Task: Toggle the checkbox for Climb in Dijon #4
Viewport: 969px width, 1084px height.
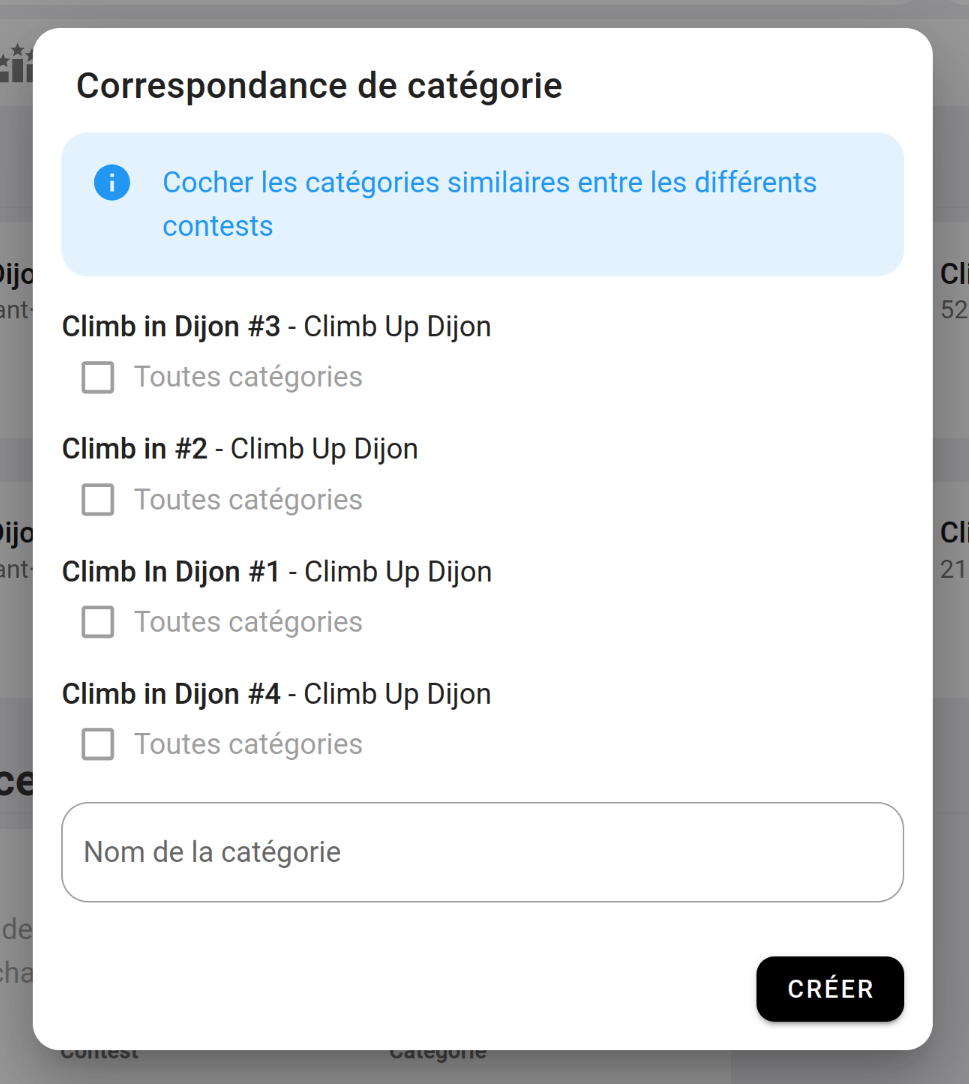Action: (98, 744)
